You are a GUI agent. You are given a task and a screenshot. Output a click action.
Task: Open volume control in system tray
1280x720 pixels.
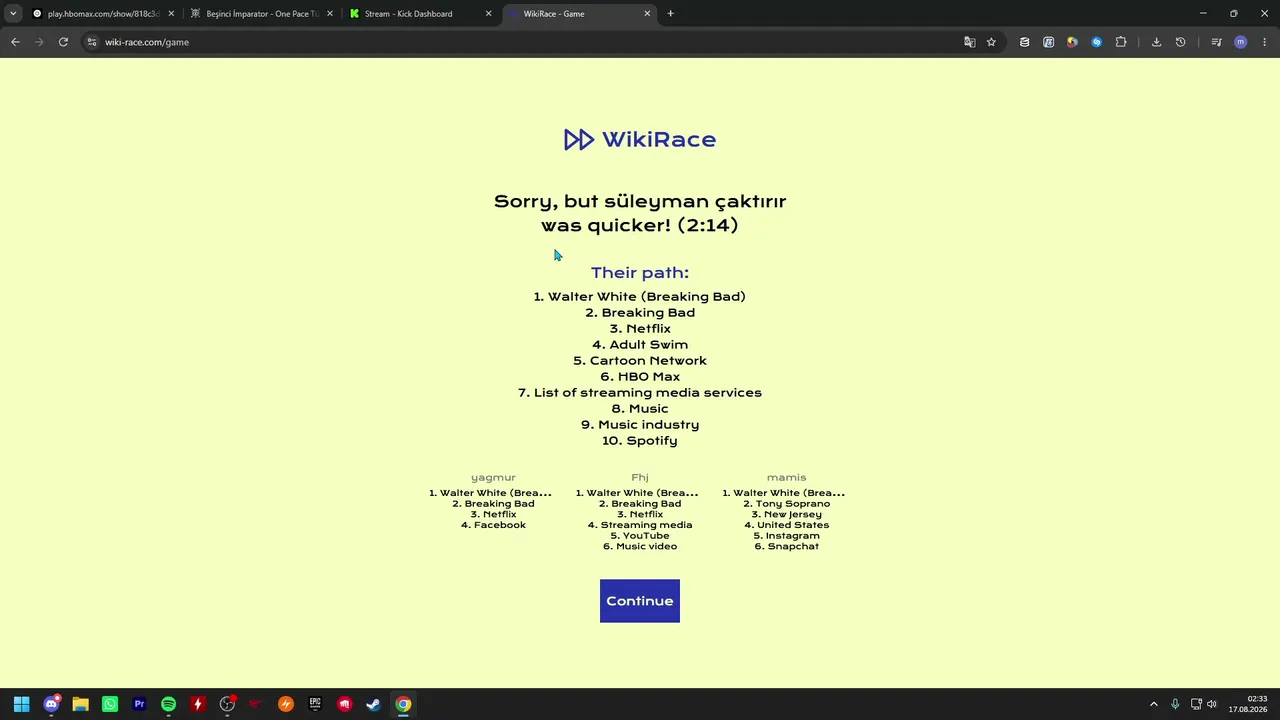[1211, 704]
